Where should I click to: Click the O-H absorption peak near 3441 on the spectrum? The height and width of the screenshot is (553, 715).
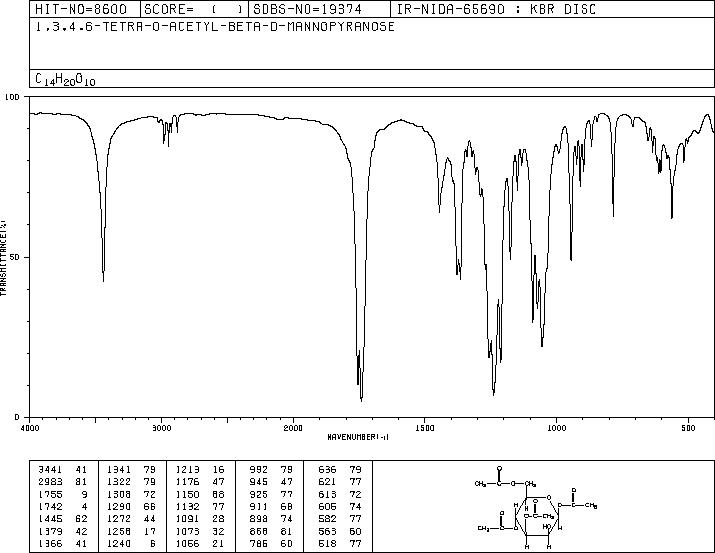click(104, 280)
